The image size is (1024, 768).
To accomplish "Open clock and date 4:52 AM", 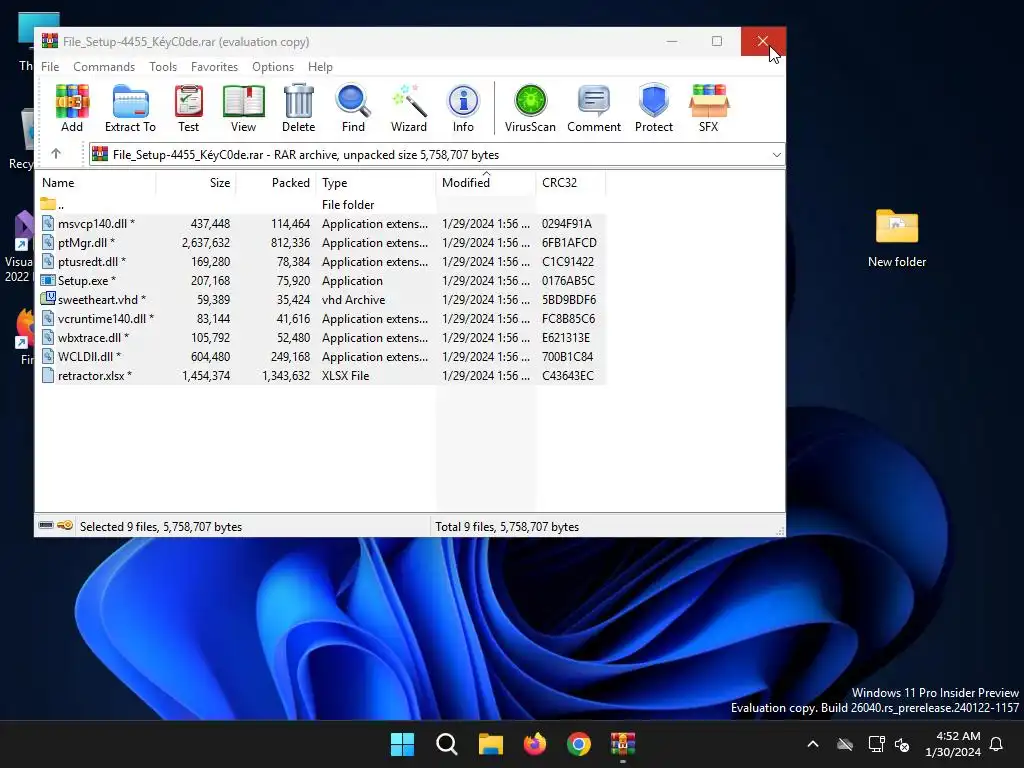I will tap(953, 744).
